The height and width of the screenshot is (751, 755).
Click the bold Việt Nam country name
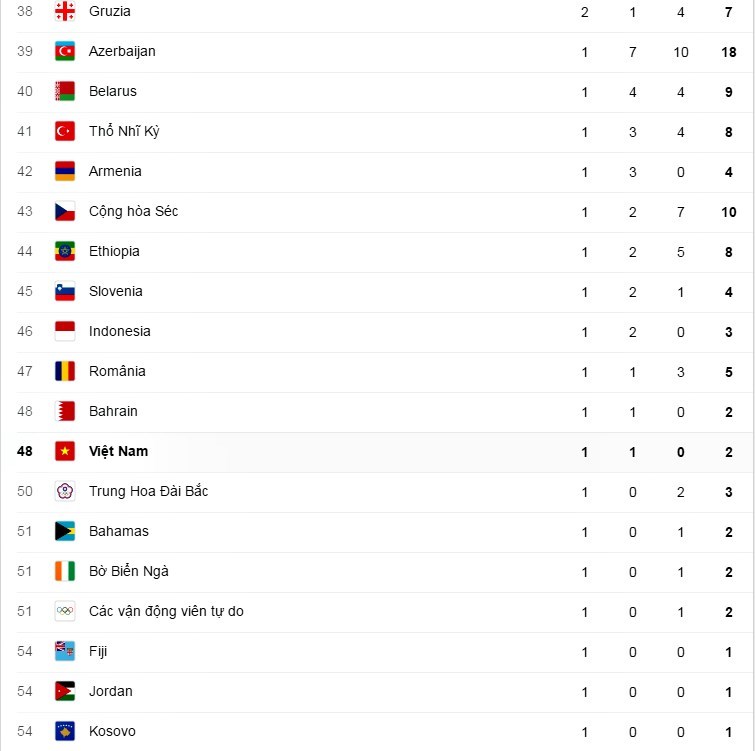[118, 451]
